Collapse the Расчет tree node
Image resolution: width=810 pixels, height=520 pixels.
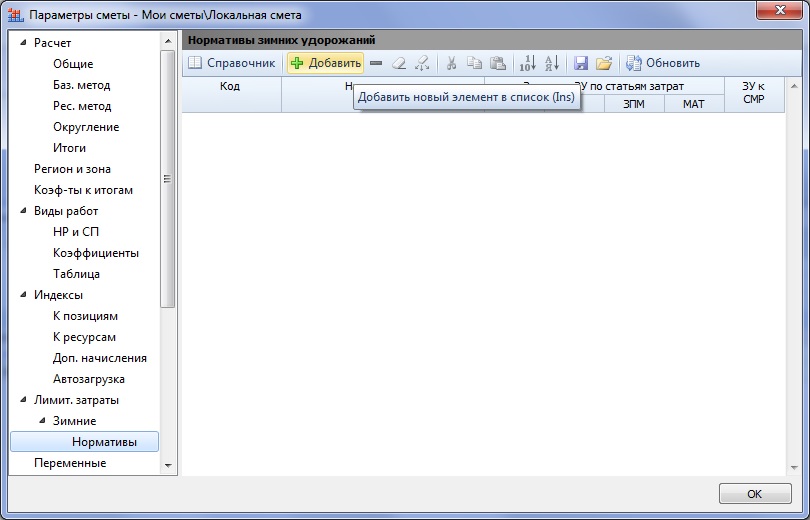[x=23, y=43]
